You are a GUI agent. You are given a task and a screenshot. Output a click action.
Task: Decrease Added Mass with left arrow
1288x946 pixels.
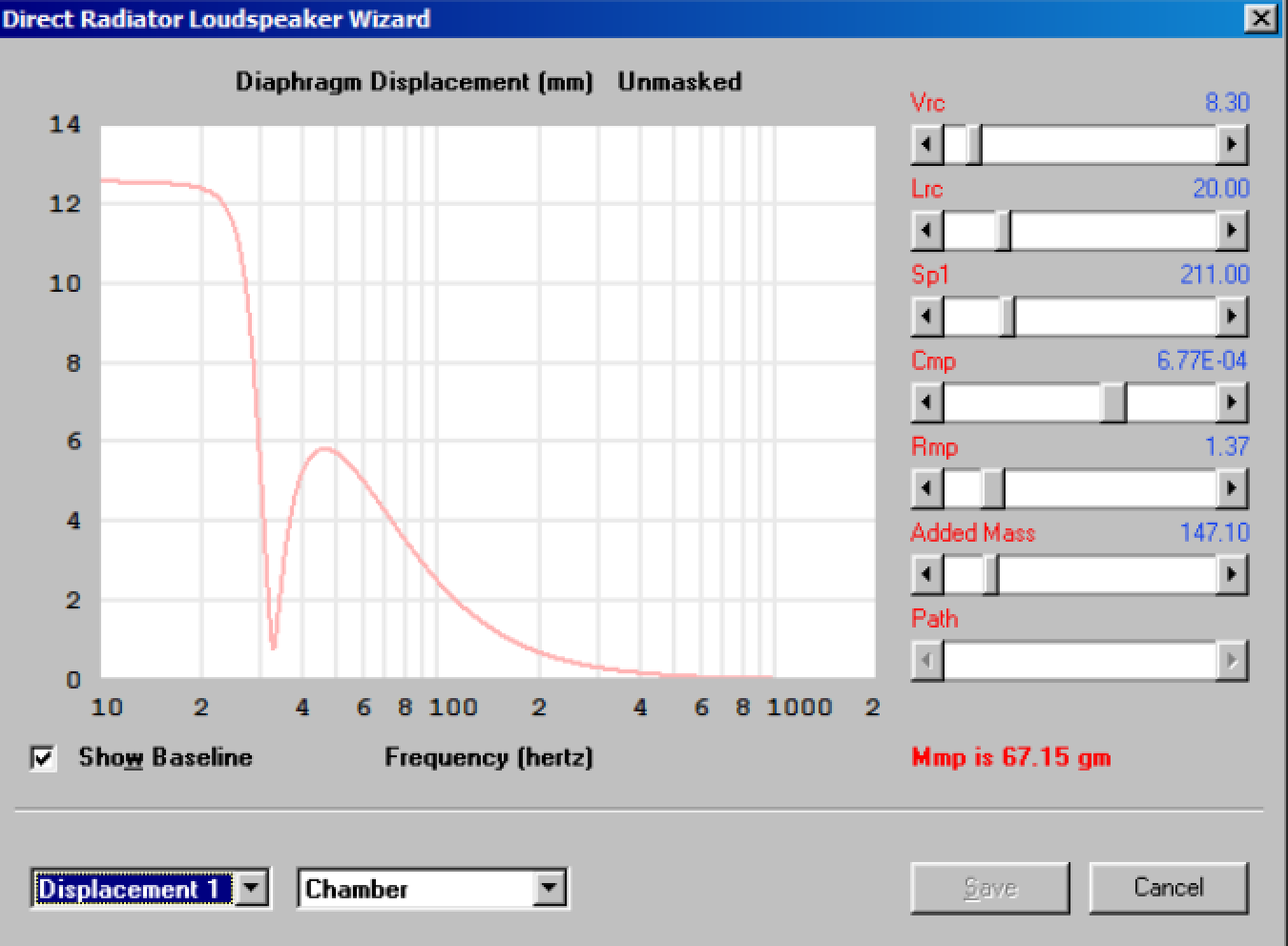point(927,574)
